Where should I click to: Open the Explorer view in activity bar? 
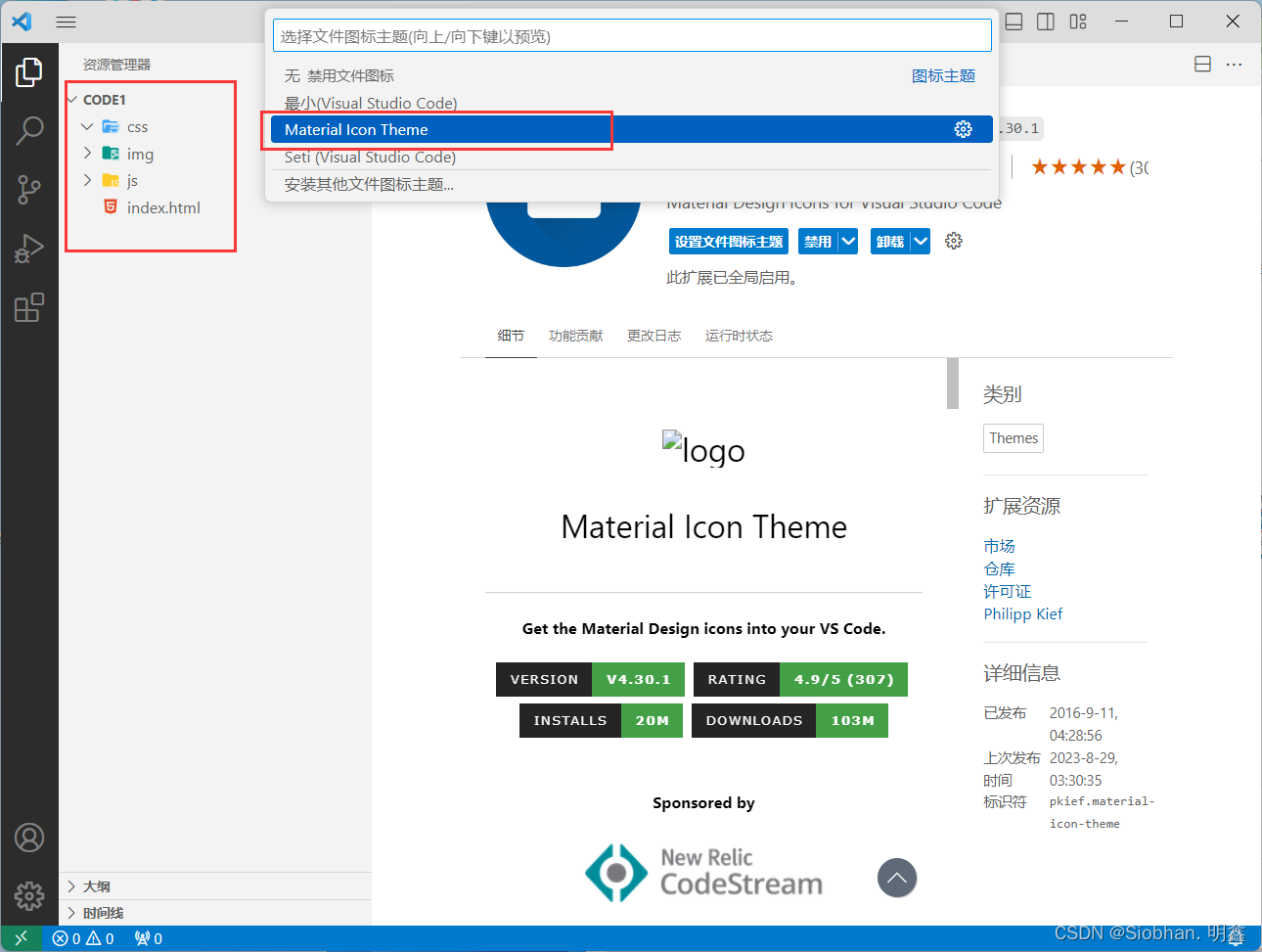click(29, 71)
